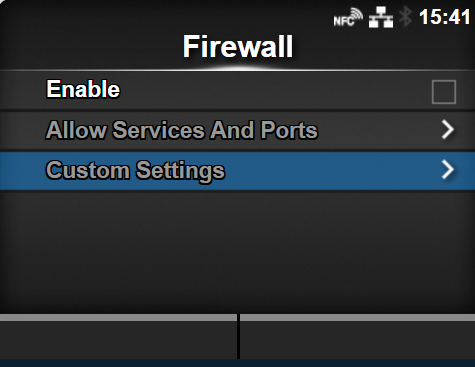
Task: Click the Firewall screen title
Action: tap(238, 47)
